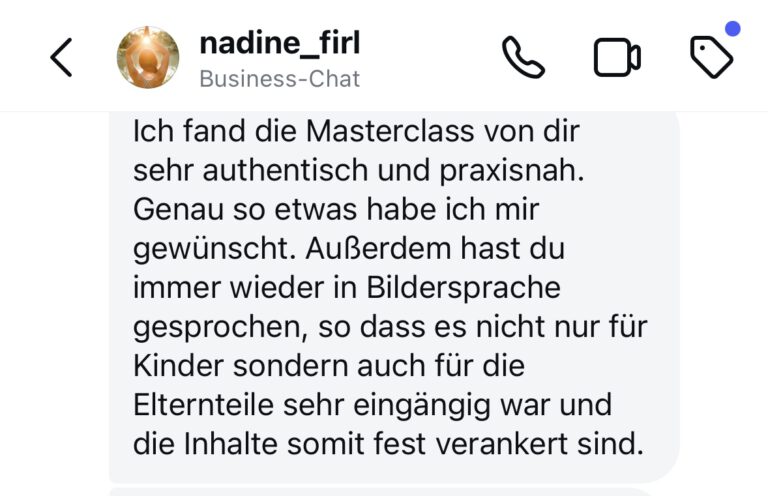Open nadine_firl's profile picture
The width and height of the screenshot is (768, 496).
(x=148, y=57)
